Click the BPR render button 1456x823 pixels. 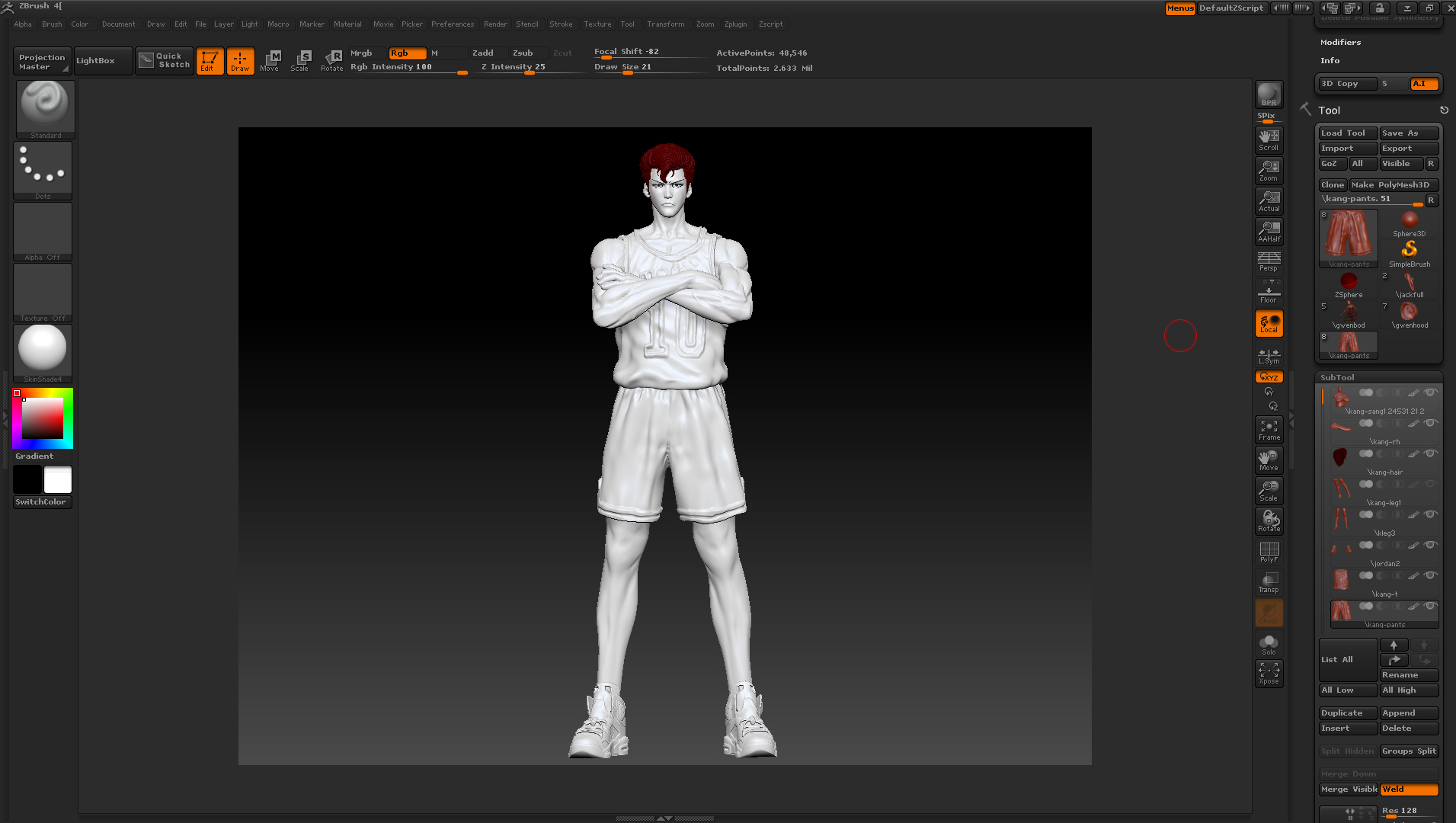point(1268,93)
